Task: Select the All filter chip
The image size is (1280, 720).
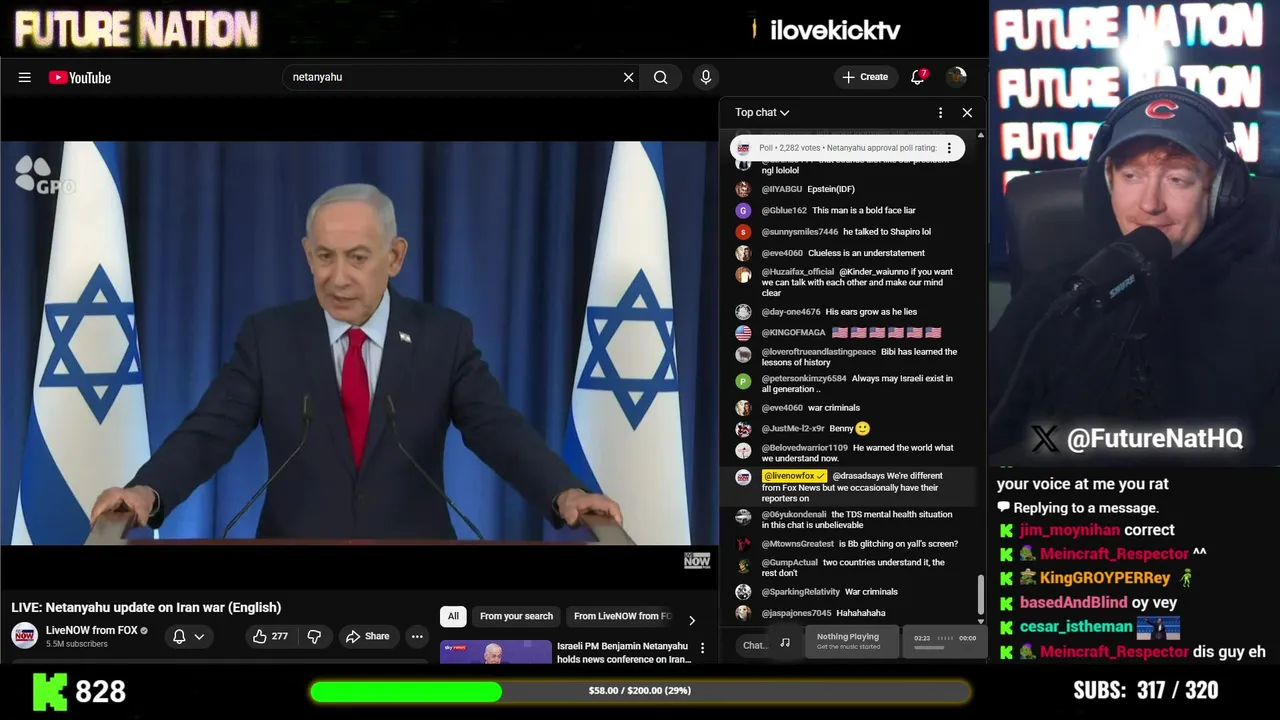Action: [x=453, y=616]
